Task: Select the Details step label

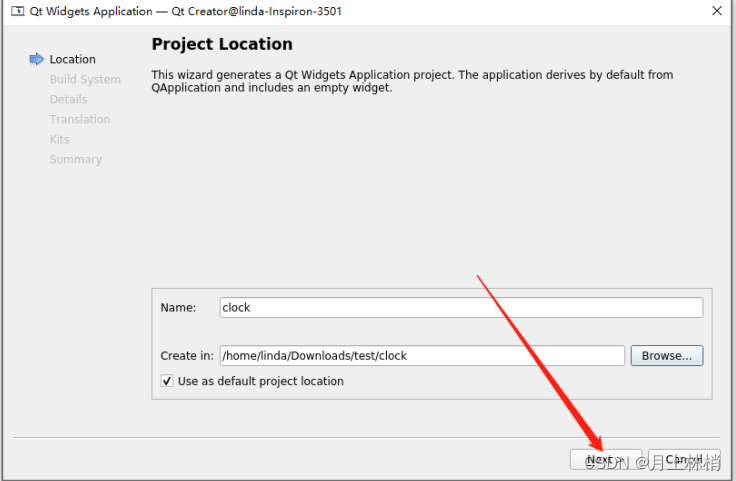Action: tap(68, 99)
